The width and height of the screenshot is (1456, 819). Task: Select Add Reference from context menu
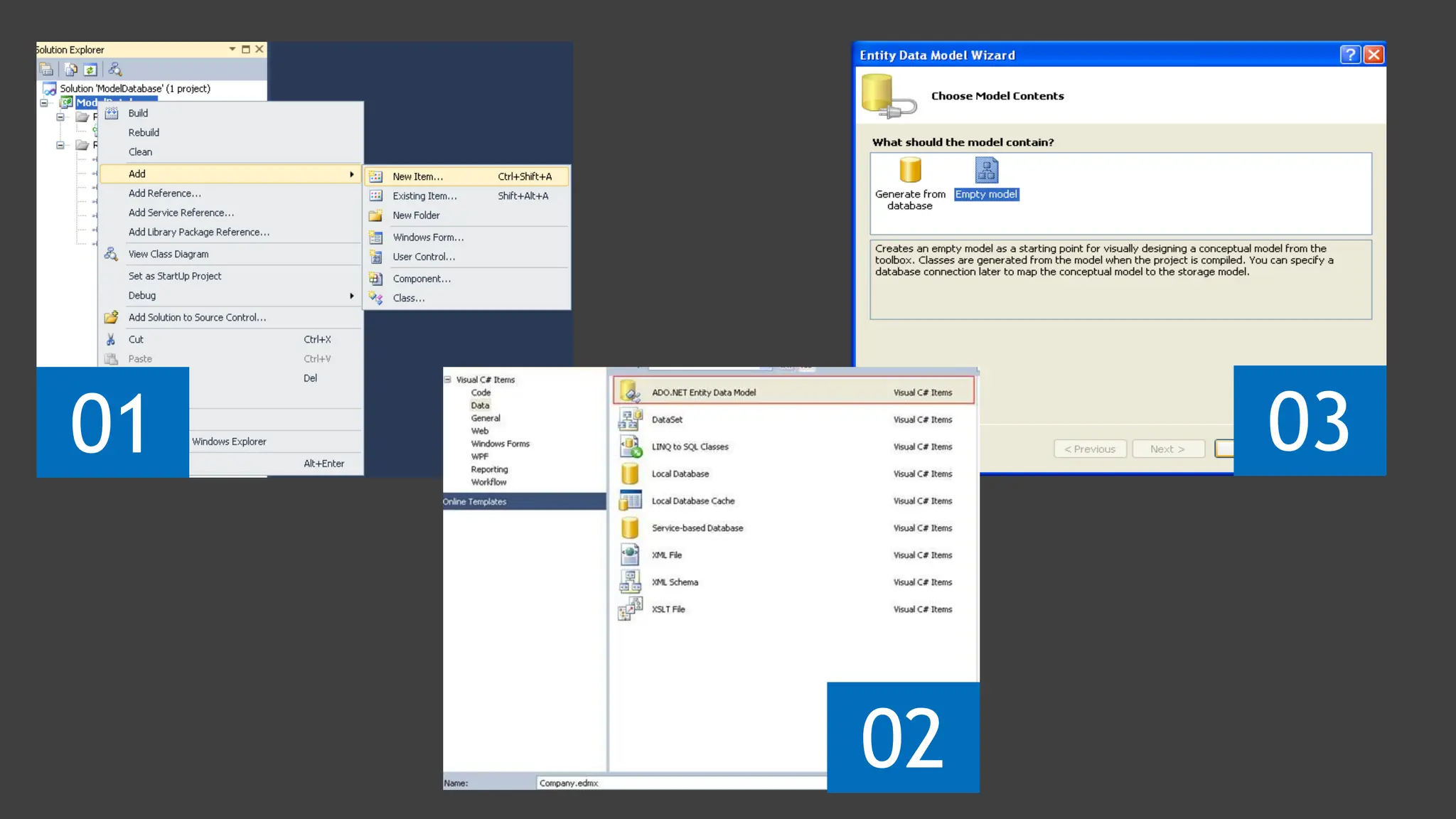pos(164,193)
